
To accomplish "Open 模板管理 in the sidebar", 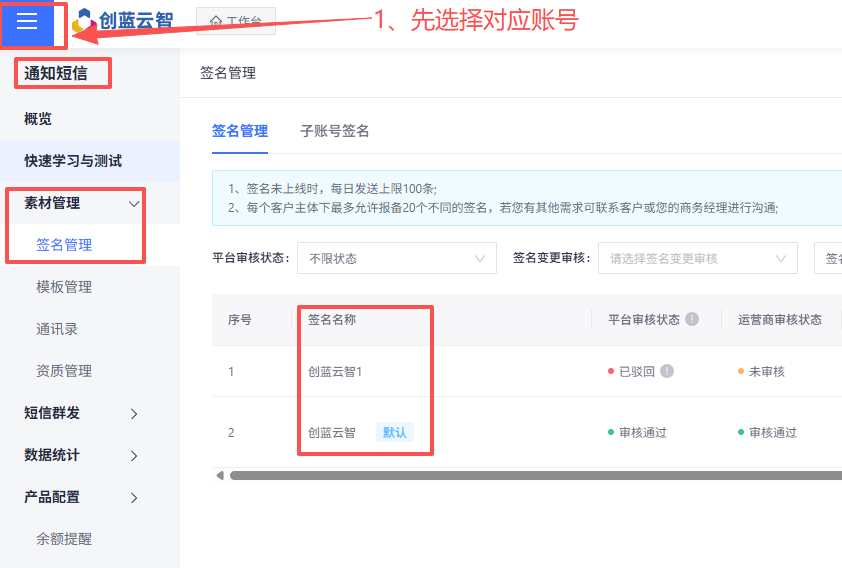I will click(x=64, y=287).
